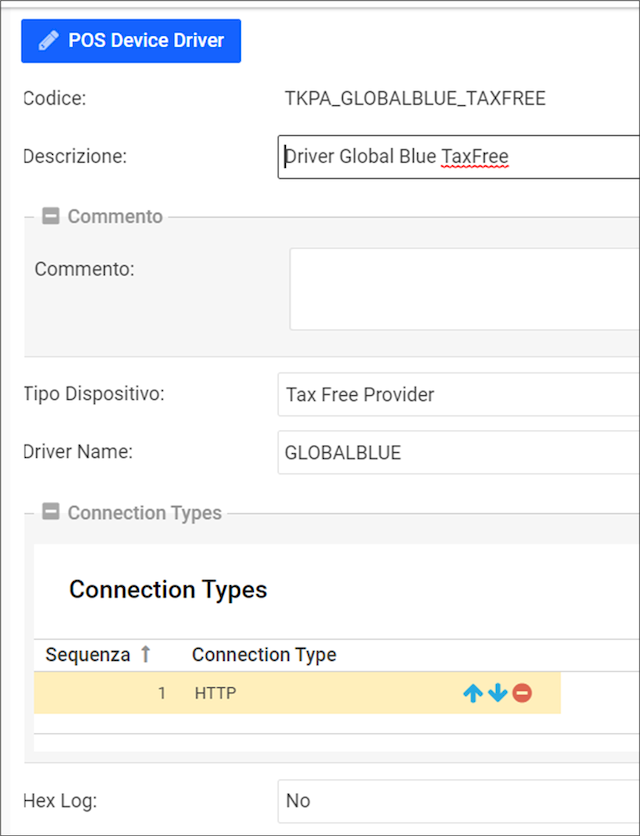Collapse the Commento section with minus icon
The image size is (640, 836).
click(51, 216)
